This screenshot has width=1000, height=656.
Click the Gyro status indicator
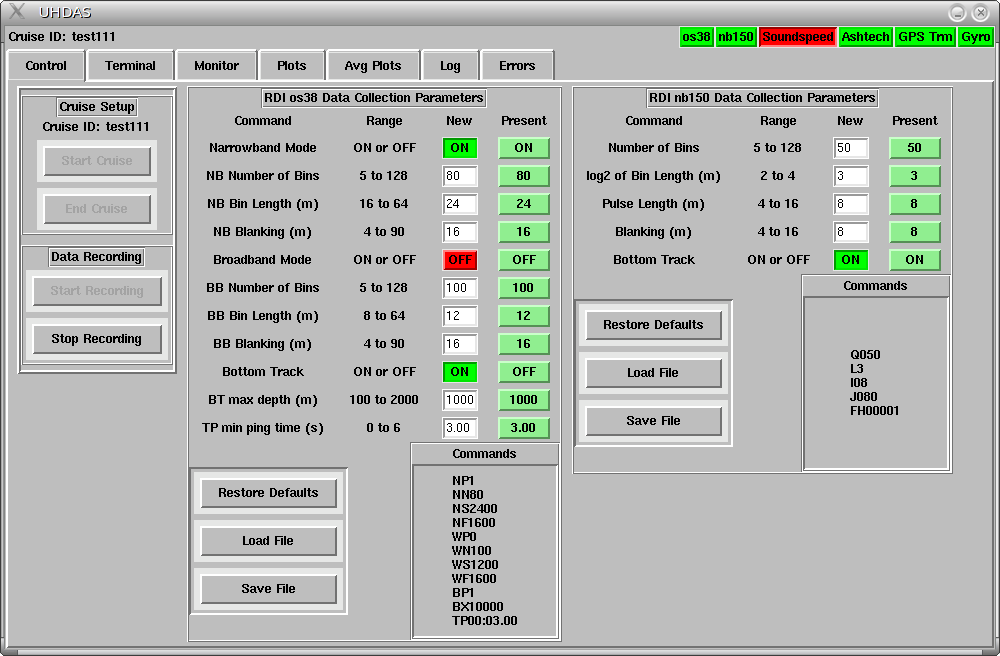[x=976, y=37]
